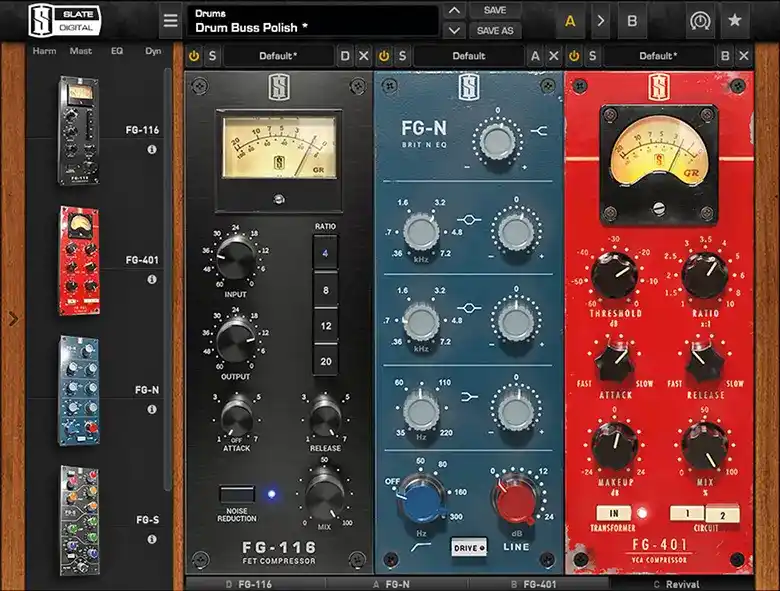Set FG-116 ratio to 20
The image size is (780, 591).
point(325,361)
